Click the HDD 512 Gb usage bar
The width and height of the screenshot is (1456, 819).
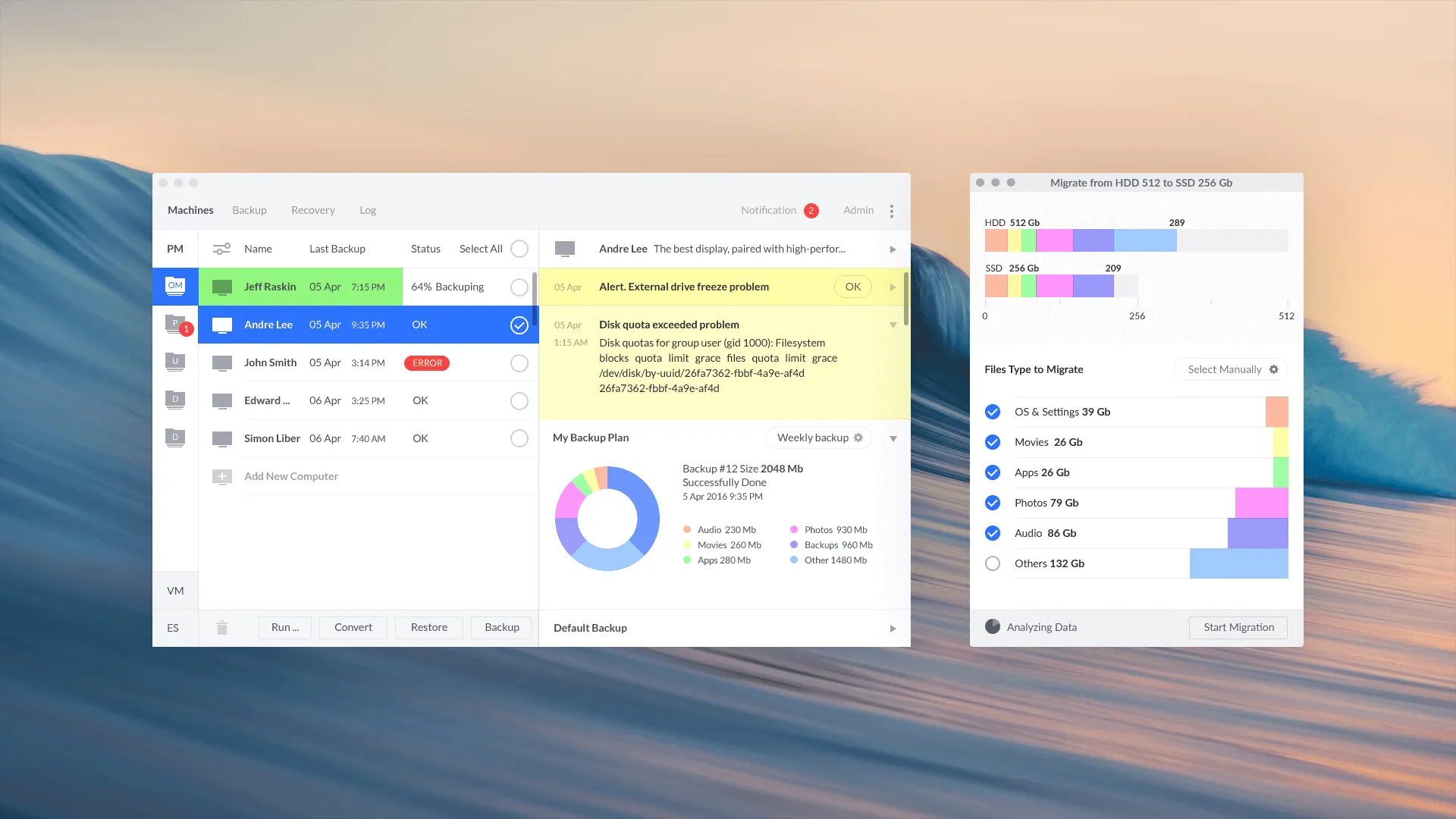click(x=1136, y=240)
